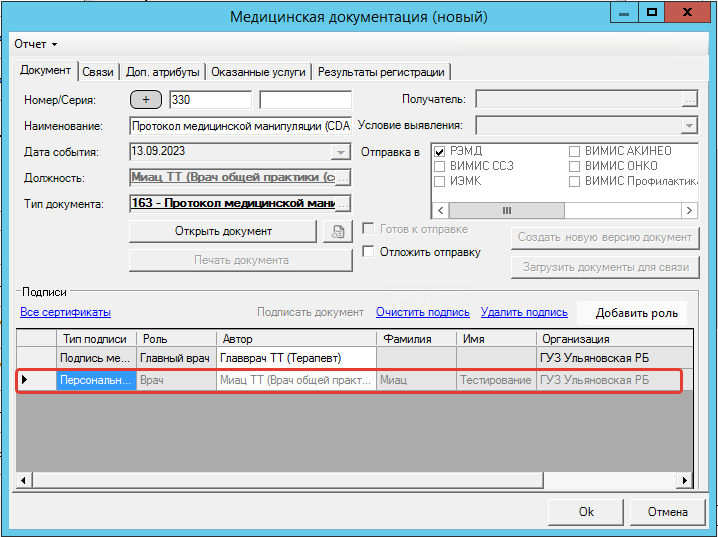Click the Автор column header

[296, 339]
